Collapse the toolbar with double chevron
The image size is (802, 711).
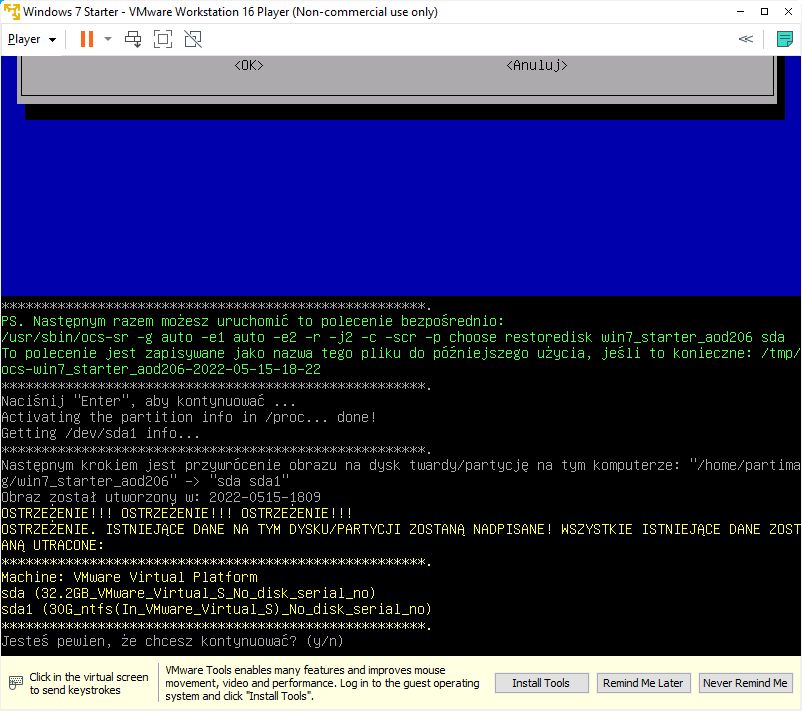tap(745, 39)
